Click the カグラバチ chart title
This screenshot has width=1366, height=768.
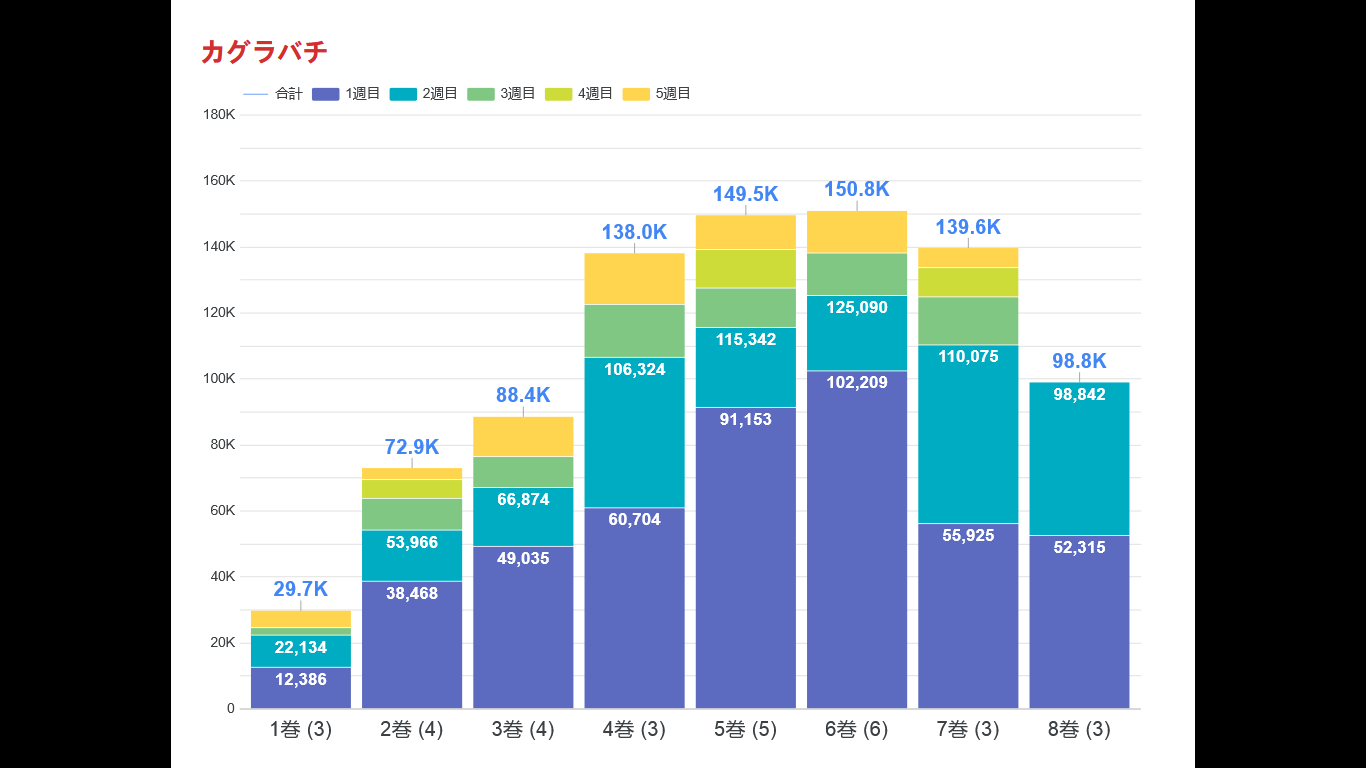[264, 52]
